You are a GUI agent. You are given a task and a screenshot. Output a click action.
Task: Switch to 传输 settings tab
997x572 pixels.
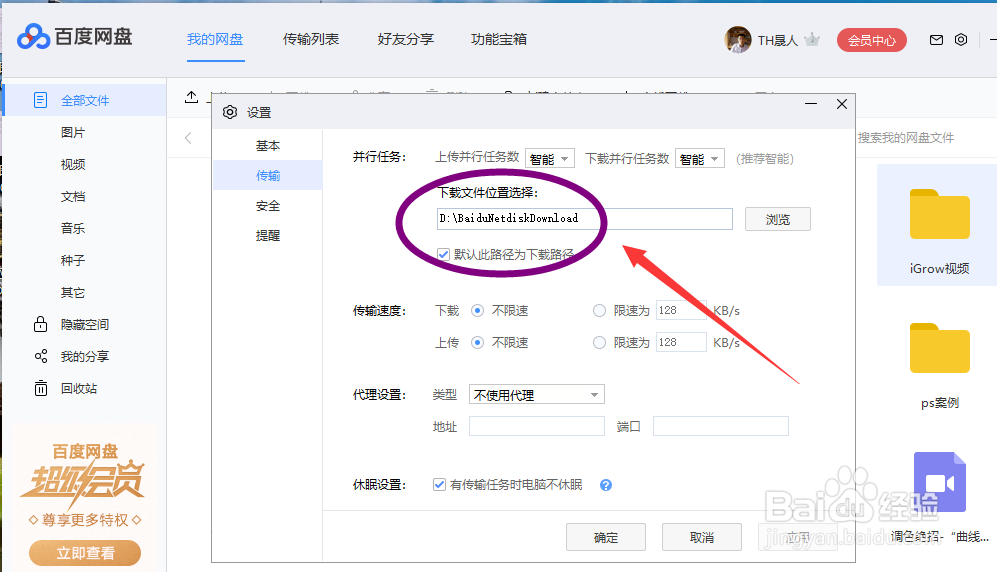tap(268, 175)
